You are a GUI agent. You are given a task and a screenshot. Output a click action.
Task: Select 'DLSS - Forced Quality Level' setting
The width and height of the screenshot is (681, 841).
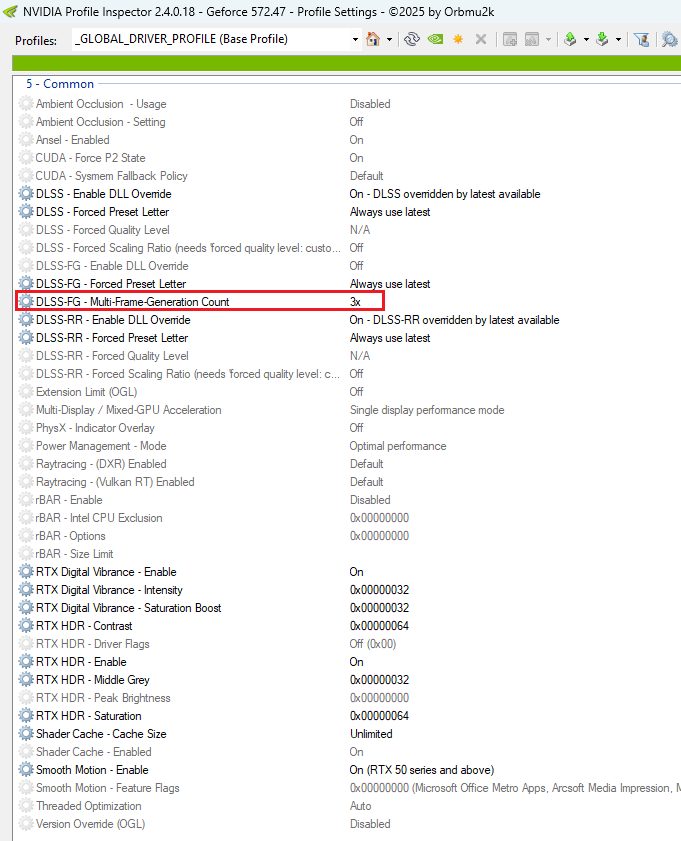[x=102, y=230]
